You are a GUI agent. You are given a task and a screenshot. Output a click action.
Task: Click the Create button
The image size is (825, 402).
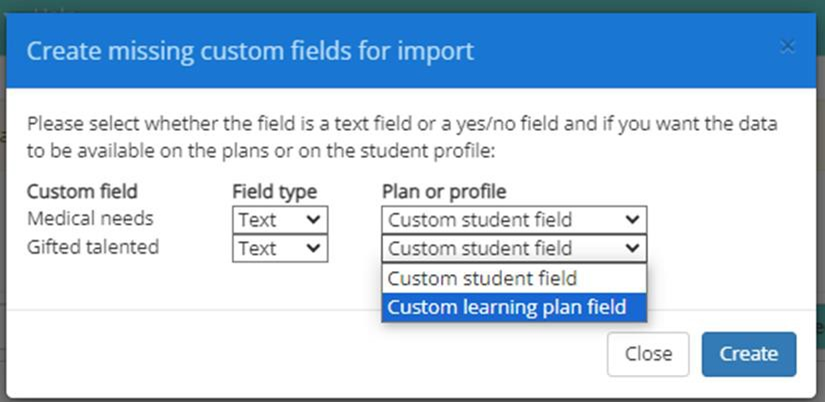[x=749, y=354]
